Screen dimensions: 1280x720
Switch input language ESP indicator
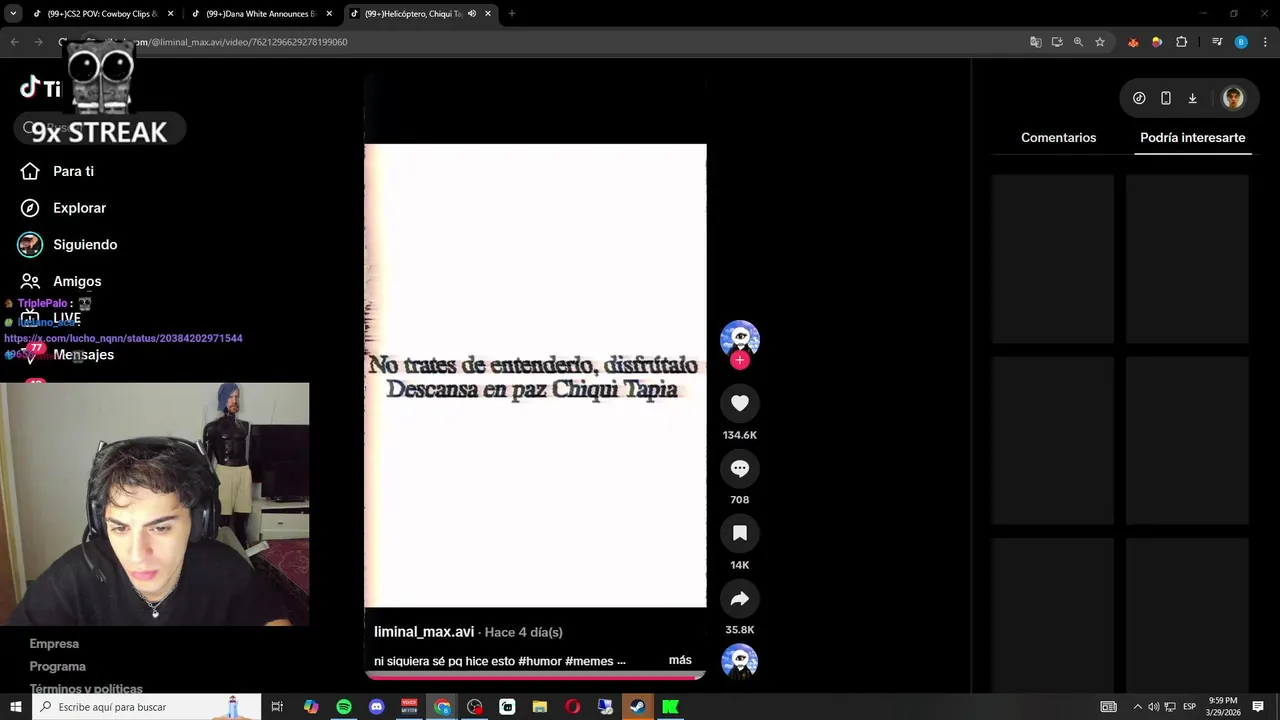(1190, 707)
